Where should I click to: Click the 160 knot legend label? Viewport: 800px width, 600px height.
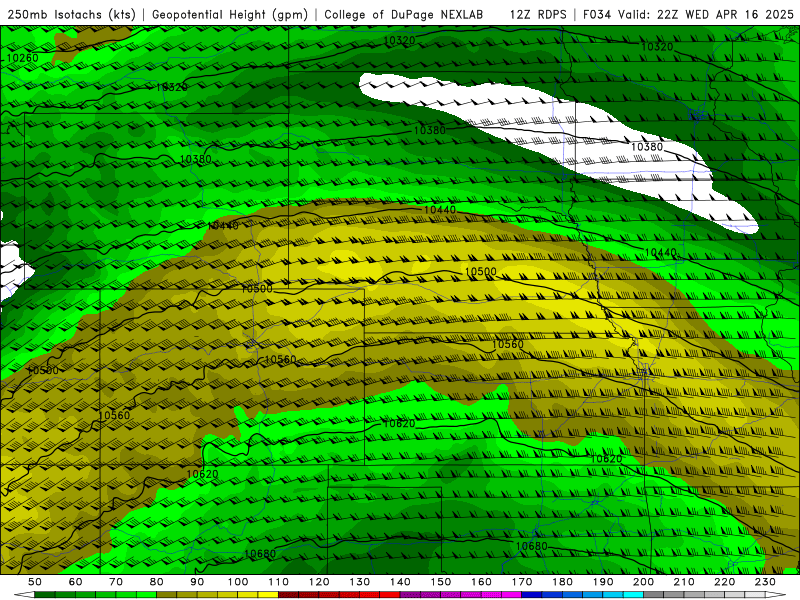tap(482, 582)
